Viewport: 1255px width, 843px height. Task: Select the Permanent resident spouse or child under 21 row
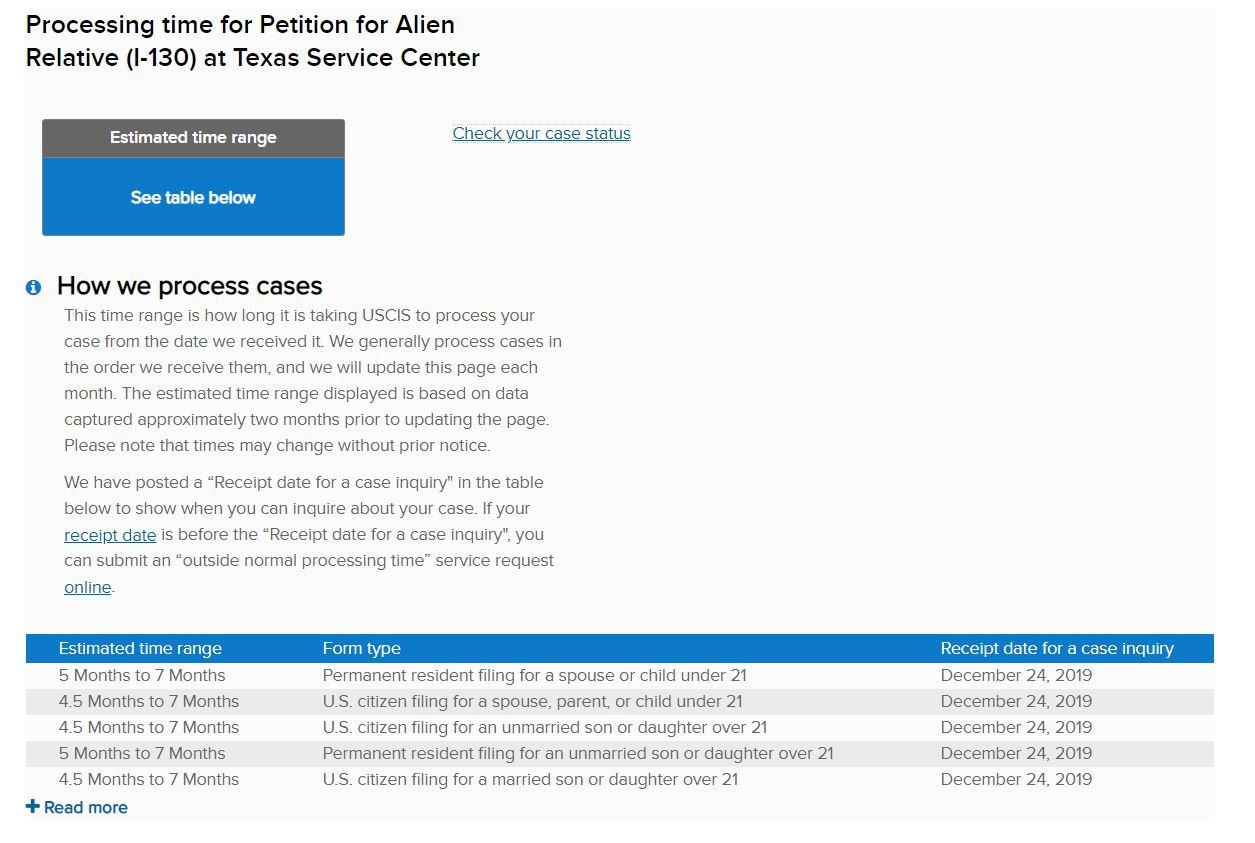(x=534, y=675)
